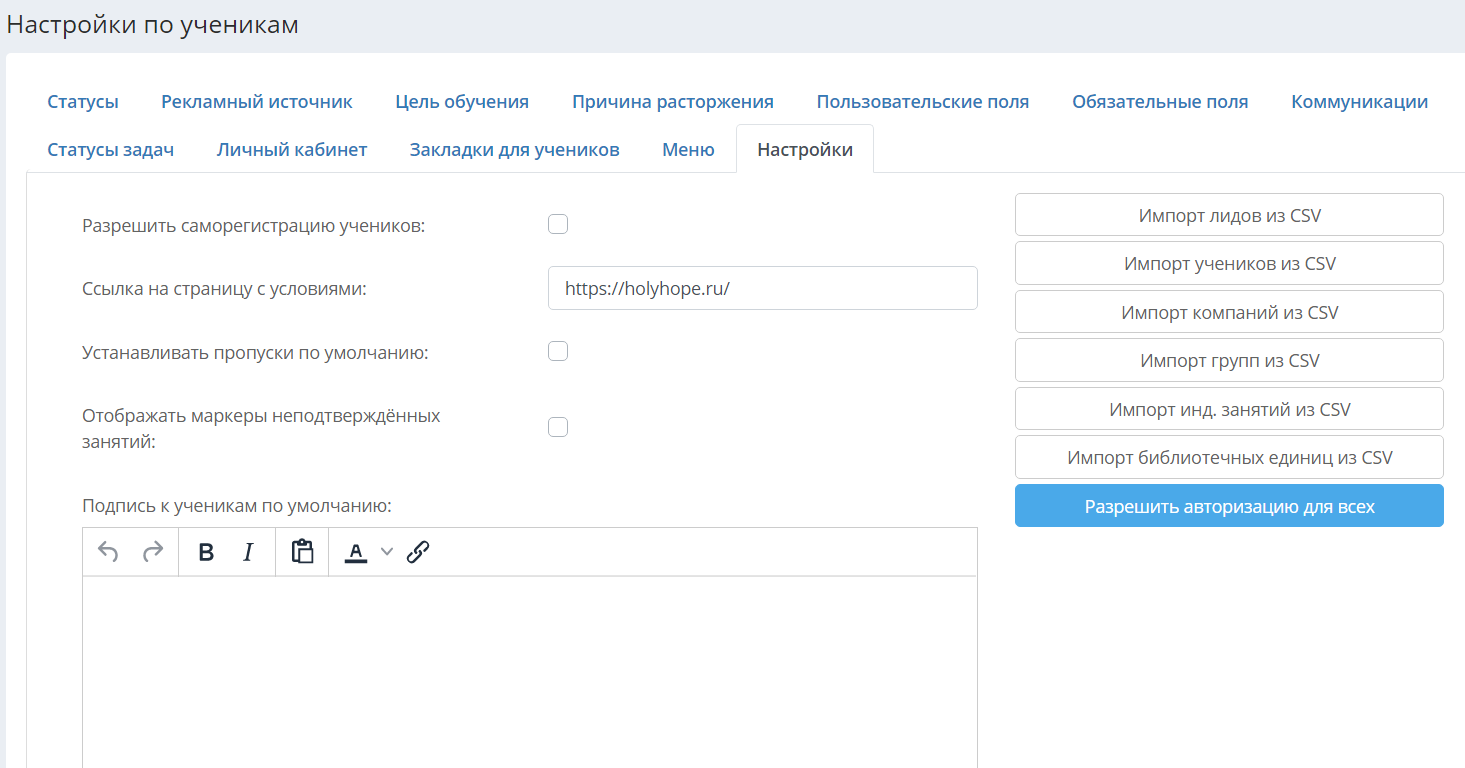Click the Импорт лидов из CSV button
Viewport: 1465px width, 768px height.
[1229, 215]
